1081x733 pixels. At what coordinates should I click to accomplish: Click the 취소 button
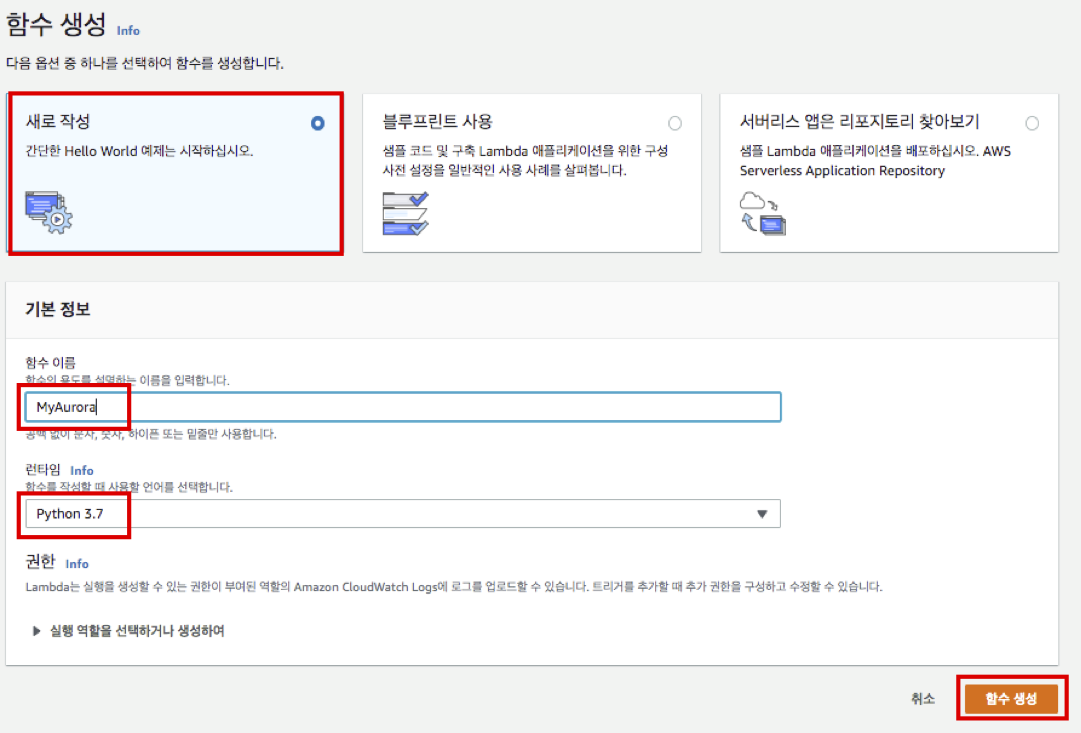pos(923,699)
